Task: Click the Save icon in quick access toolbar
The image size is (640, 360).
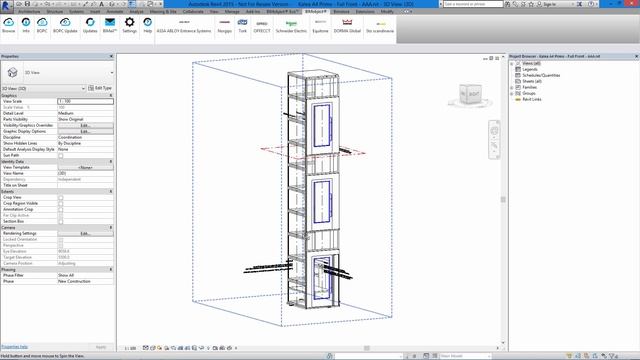Action: pyautogui.click(x=27, y=4)
